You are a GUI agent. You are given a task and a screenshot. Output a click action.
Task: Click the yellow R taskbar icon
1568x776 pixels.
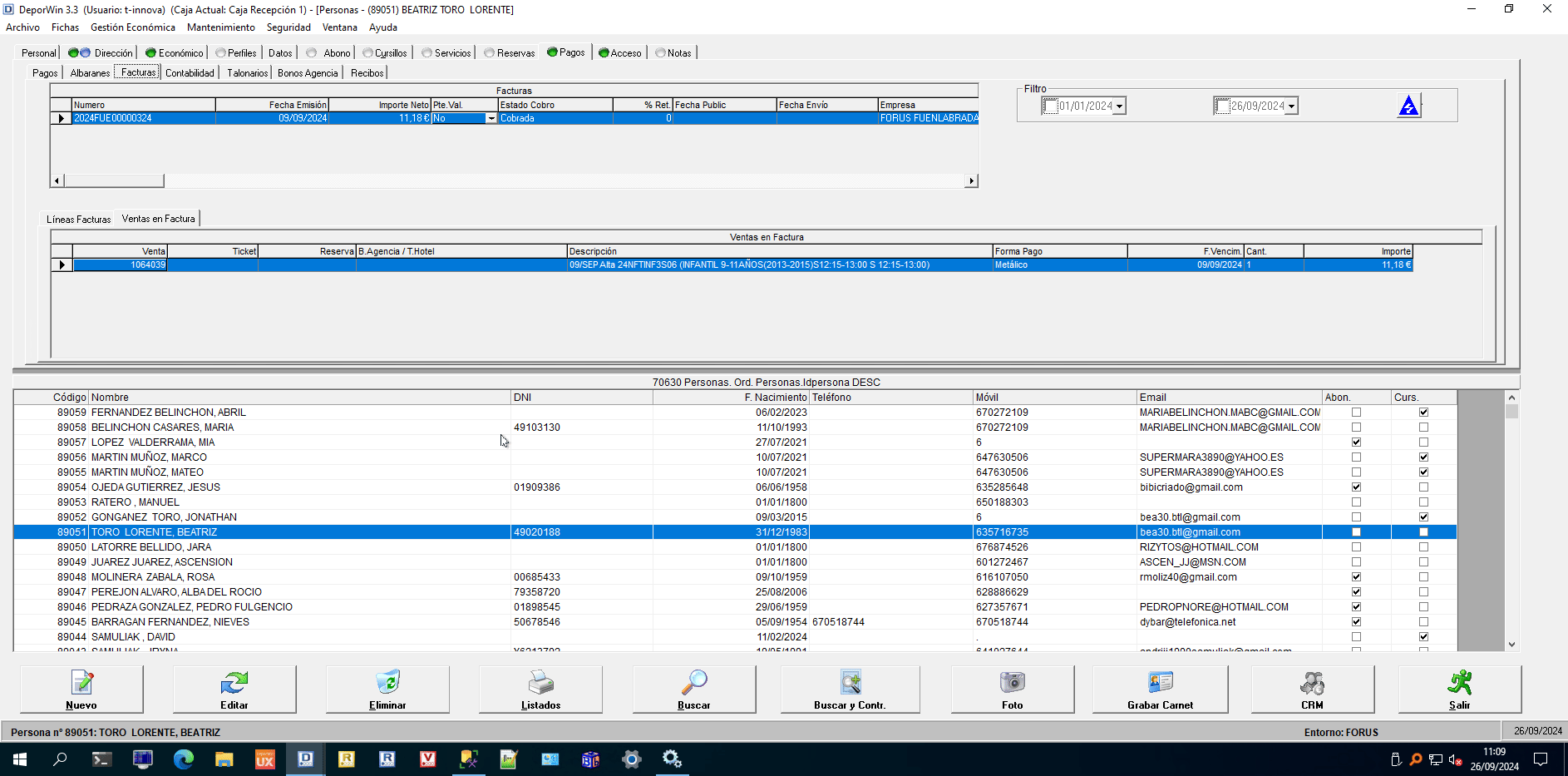346,759
